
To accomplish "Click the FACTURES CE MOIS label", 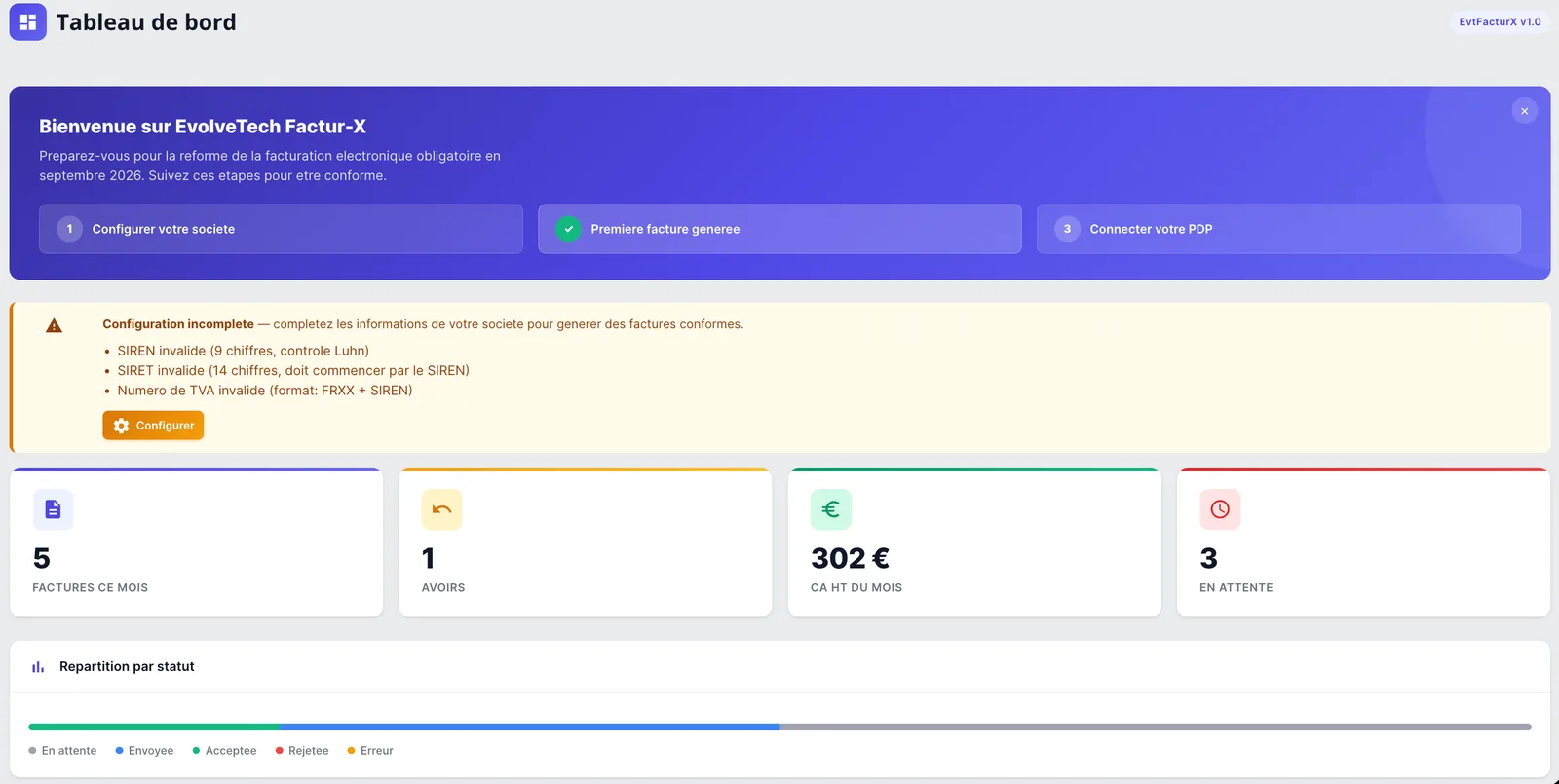I will click(91, 588).
